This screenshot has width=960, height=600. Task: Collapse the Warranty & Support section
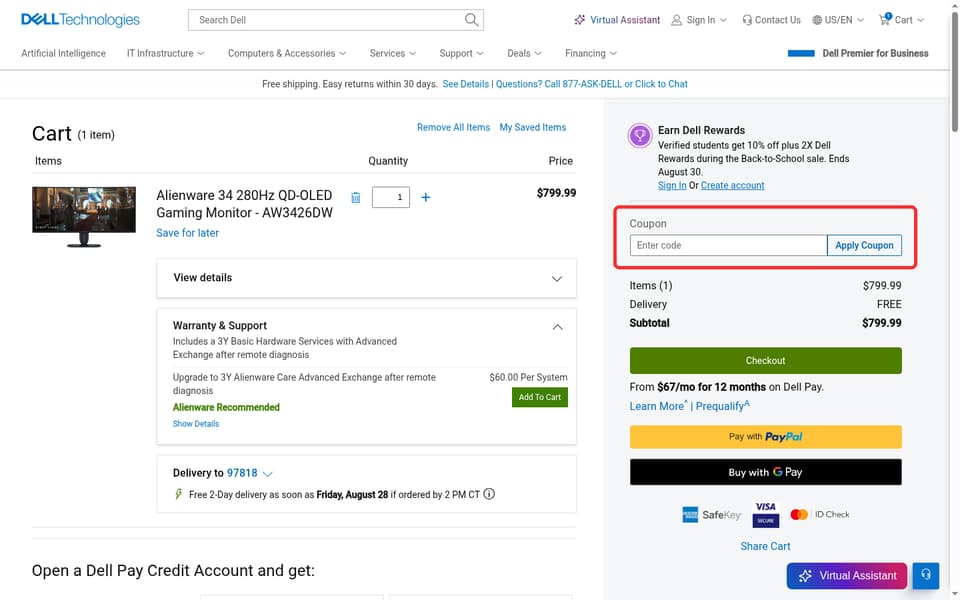(557, 327)
